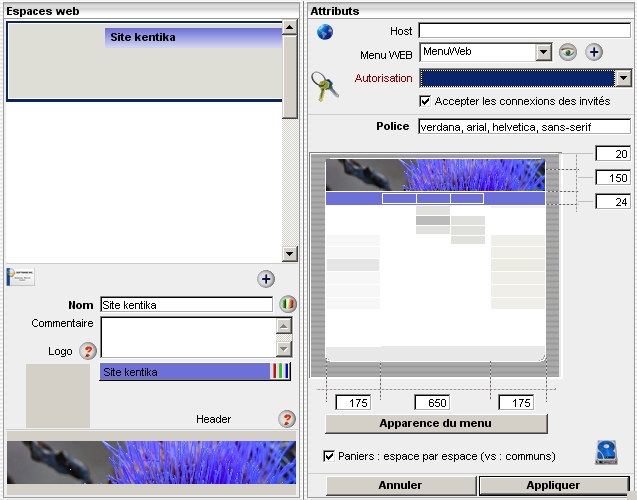This screenshot has width=637, height=500.
Task: Click the Nom input field
Action: coord(186,305)
